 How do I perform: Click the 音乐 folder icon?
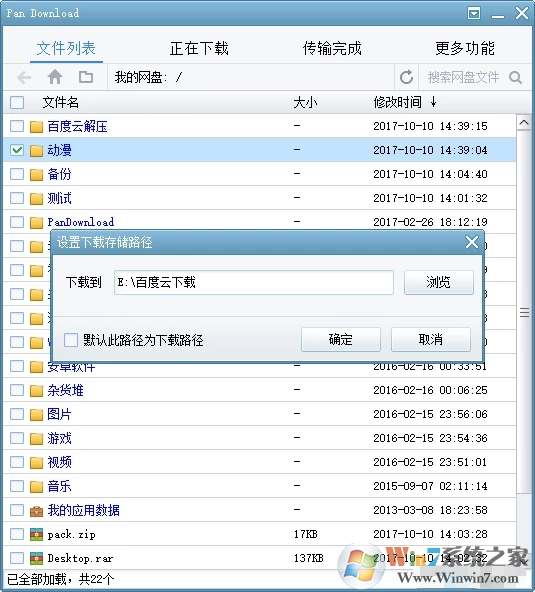tap(36, 486)
